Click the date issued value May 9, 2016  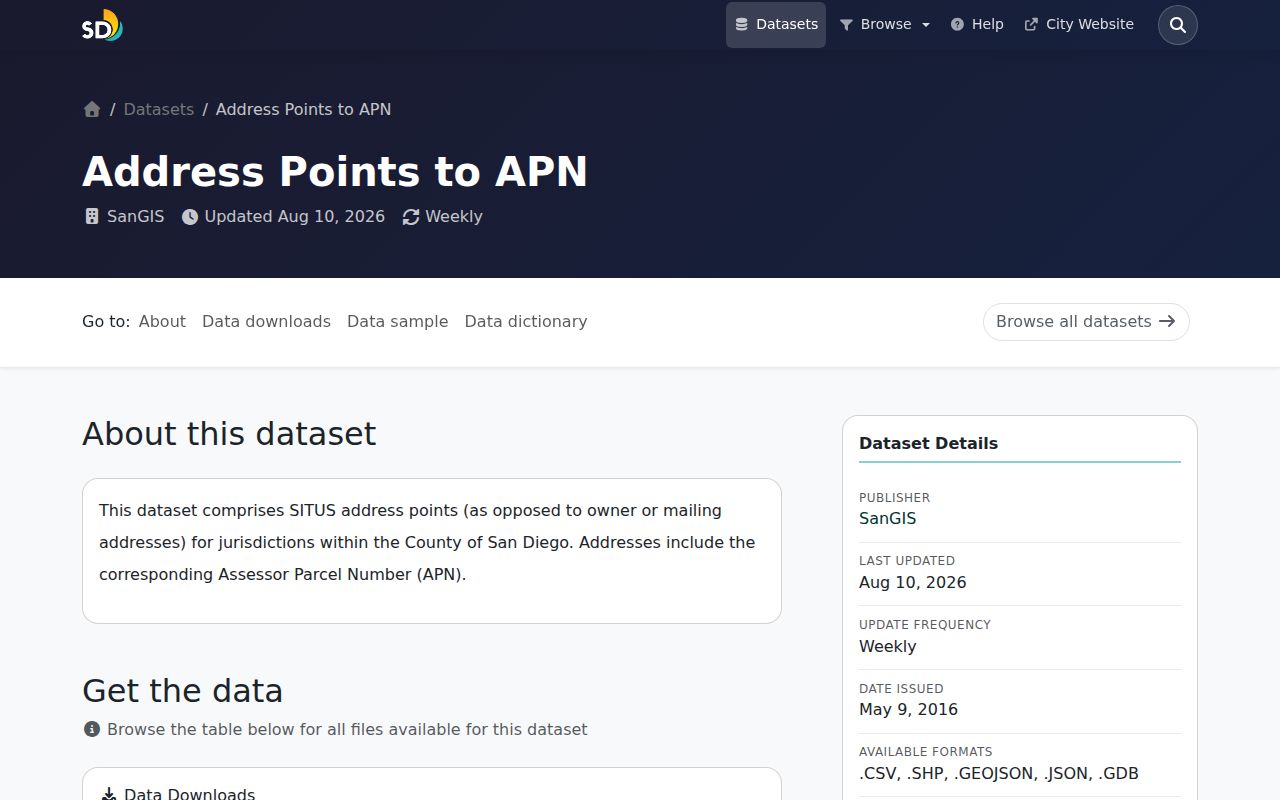pyautogui.click(x=908, y=709)
